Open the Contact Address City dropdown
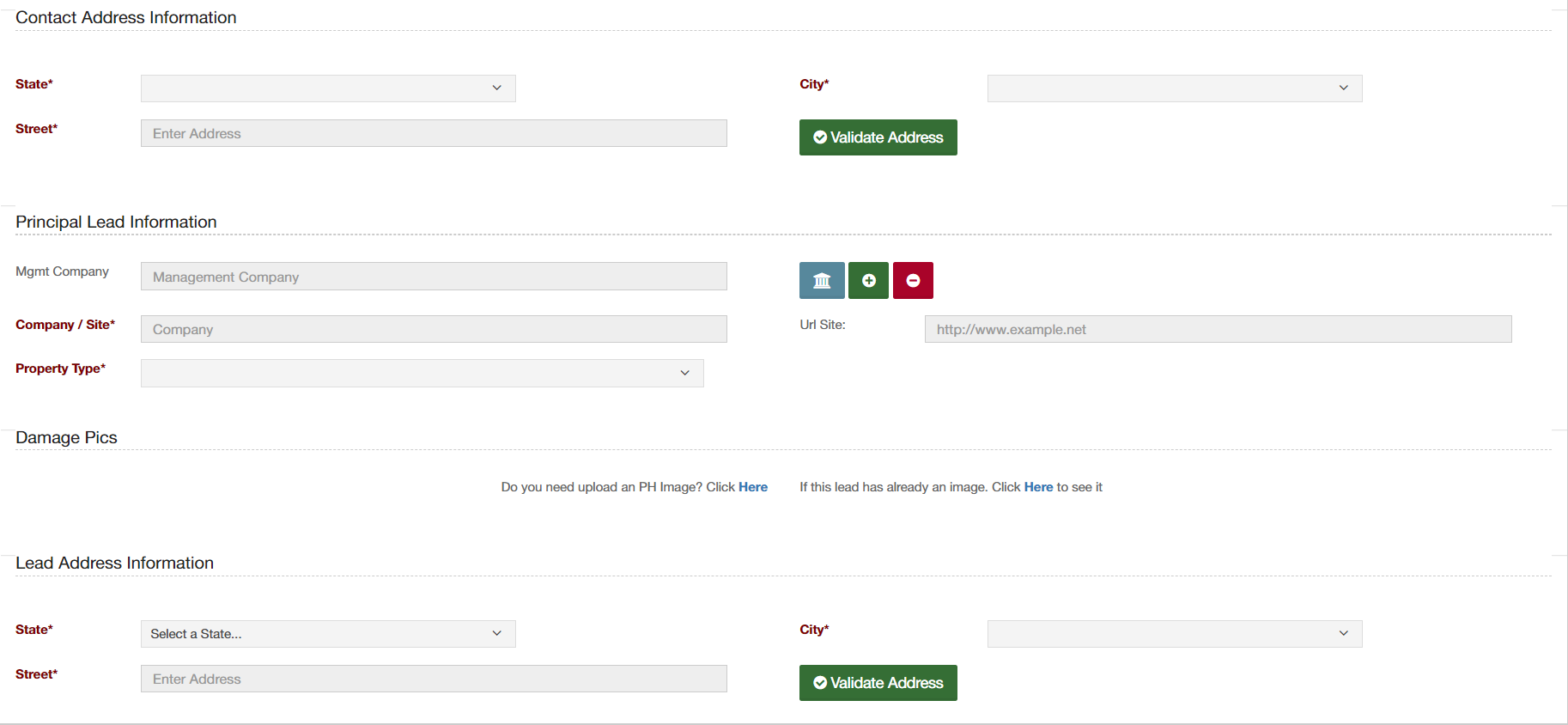 tap(1175, 88)
